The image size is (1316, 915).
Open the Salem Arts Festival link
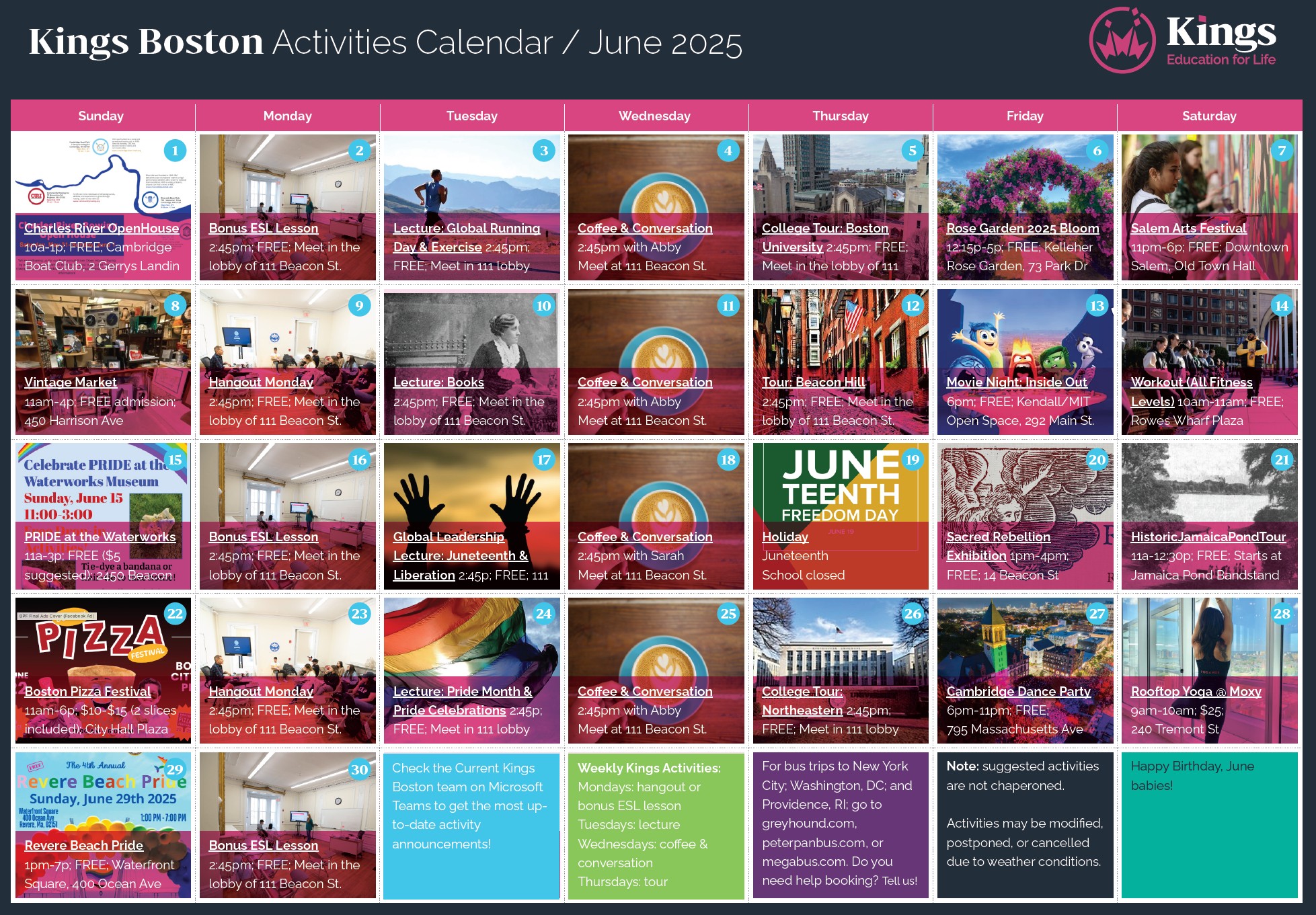pyautogui.click(x=1188, y=228)
